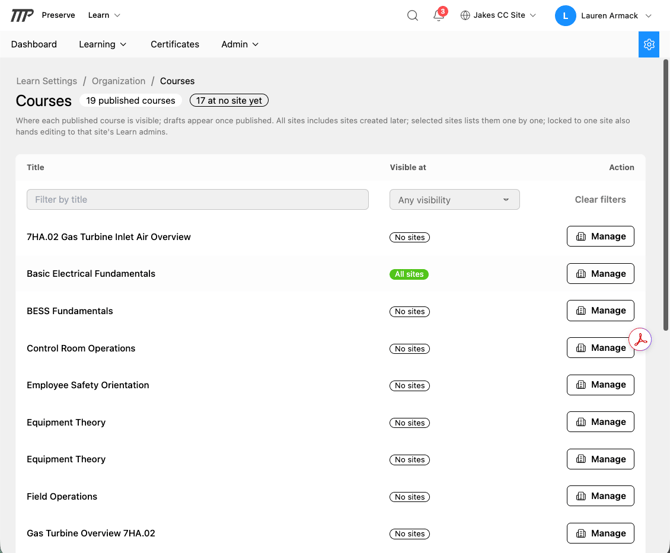670x553 pixels.
Task: Click No sites badge for Field Operations
Action: (x=409, y=497)
